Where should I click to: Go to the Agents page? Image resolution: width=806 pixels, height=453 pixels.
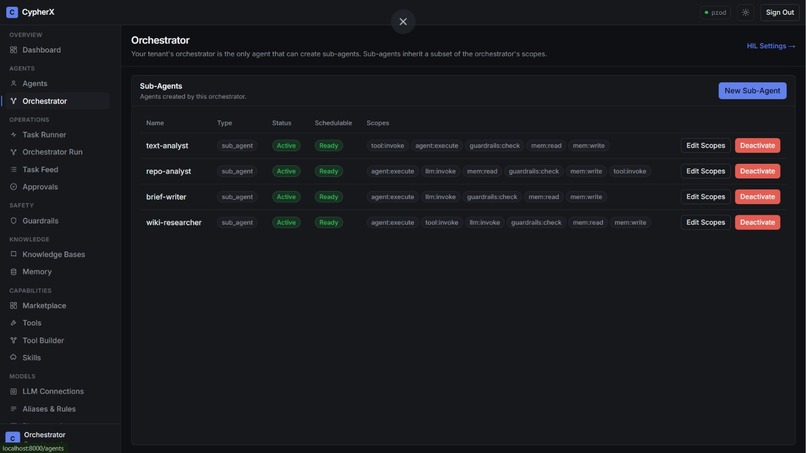pos(34,83)
